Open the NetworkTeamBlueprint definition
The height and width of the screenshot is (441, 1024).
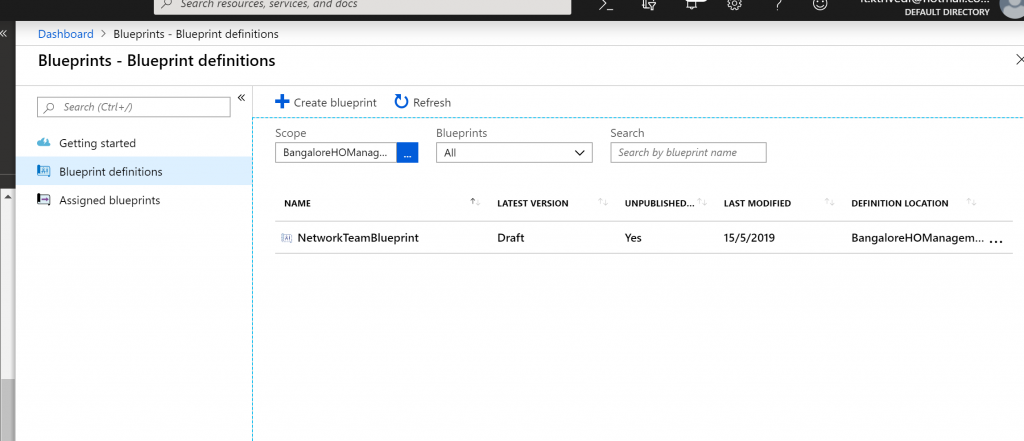(x=358, y=238)
